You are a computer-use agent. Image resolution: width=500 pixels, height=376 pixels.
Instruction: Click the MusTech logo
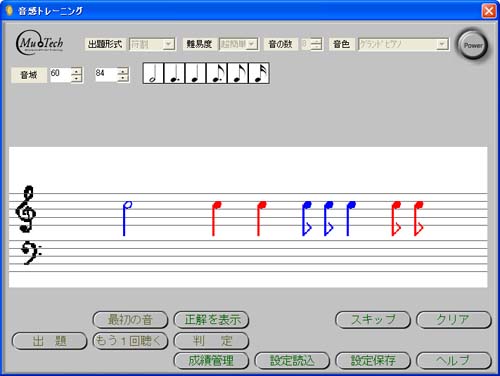tap(39, 43)
